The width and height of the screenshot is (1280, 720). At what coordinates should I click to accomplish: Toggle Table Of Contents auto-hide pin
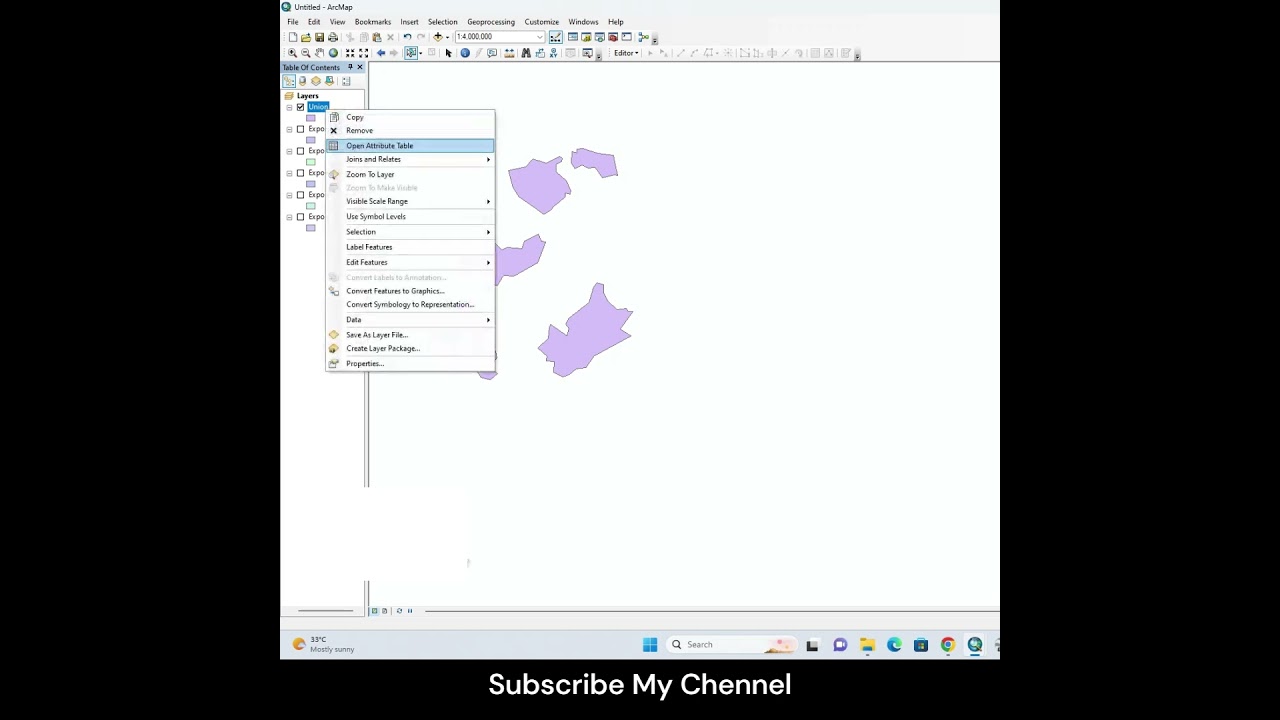[x=350, y=67]
